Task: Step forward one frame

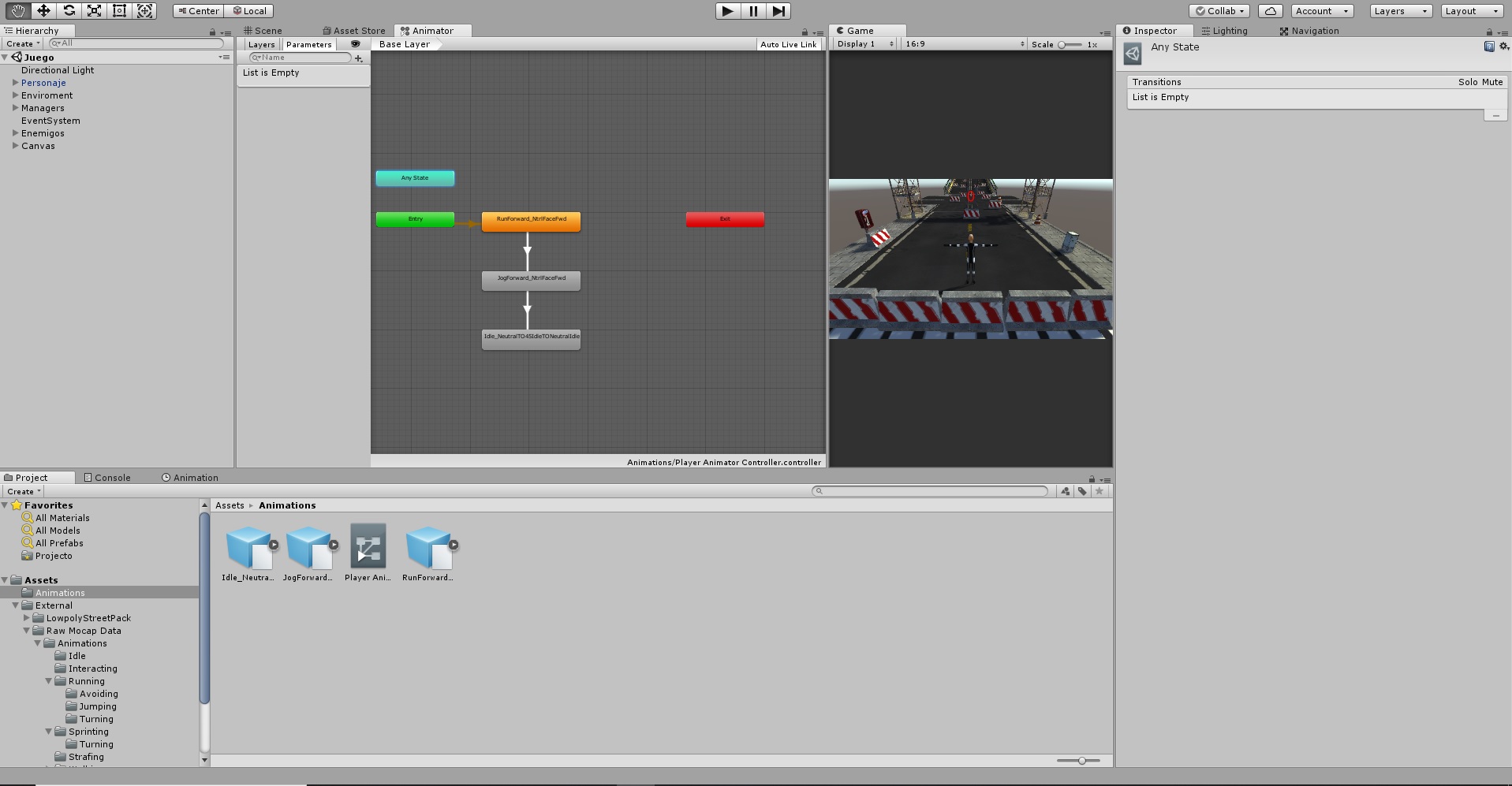Action: [x=778, y=11]
